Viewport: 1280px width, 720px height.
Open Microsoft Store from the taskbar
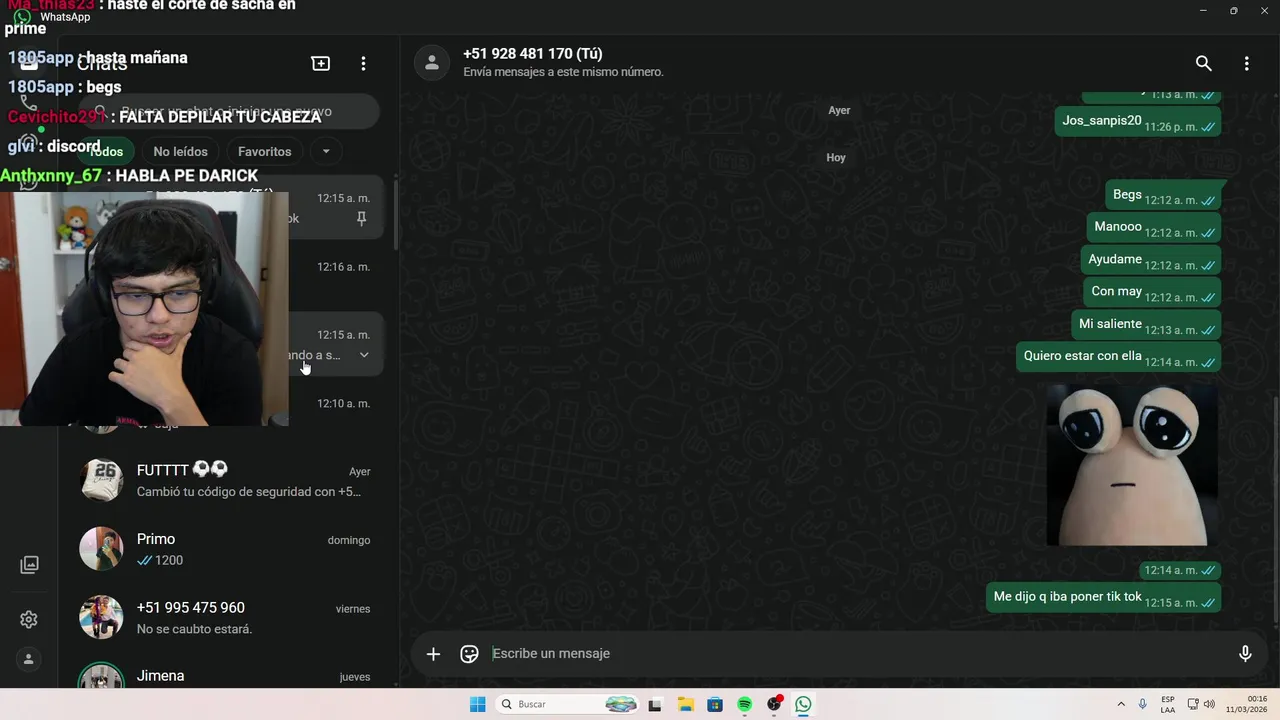(x=715, y=704)
